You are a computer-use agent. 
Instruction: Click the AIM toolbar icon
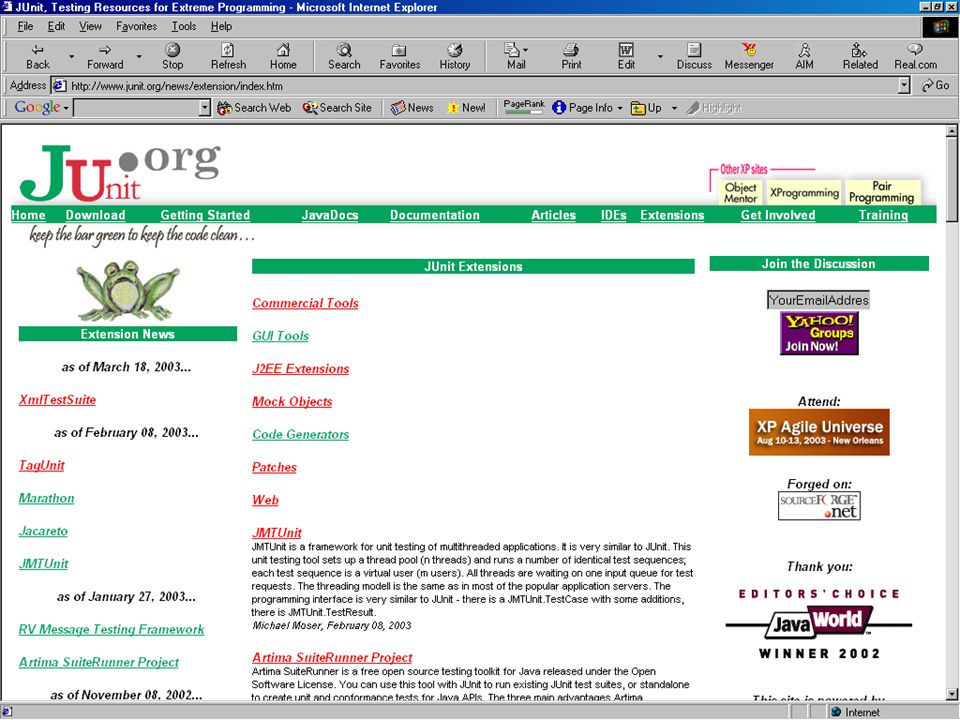pyautogui.click(x=804, y=56)
